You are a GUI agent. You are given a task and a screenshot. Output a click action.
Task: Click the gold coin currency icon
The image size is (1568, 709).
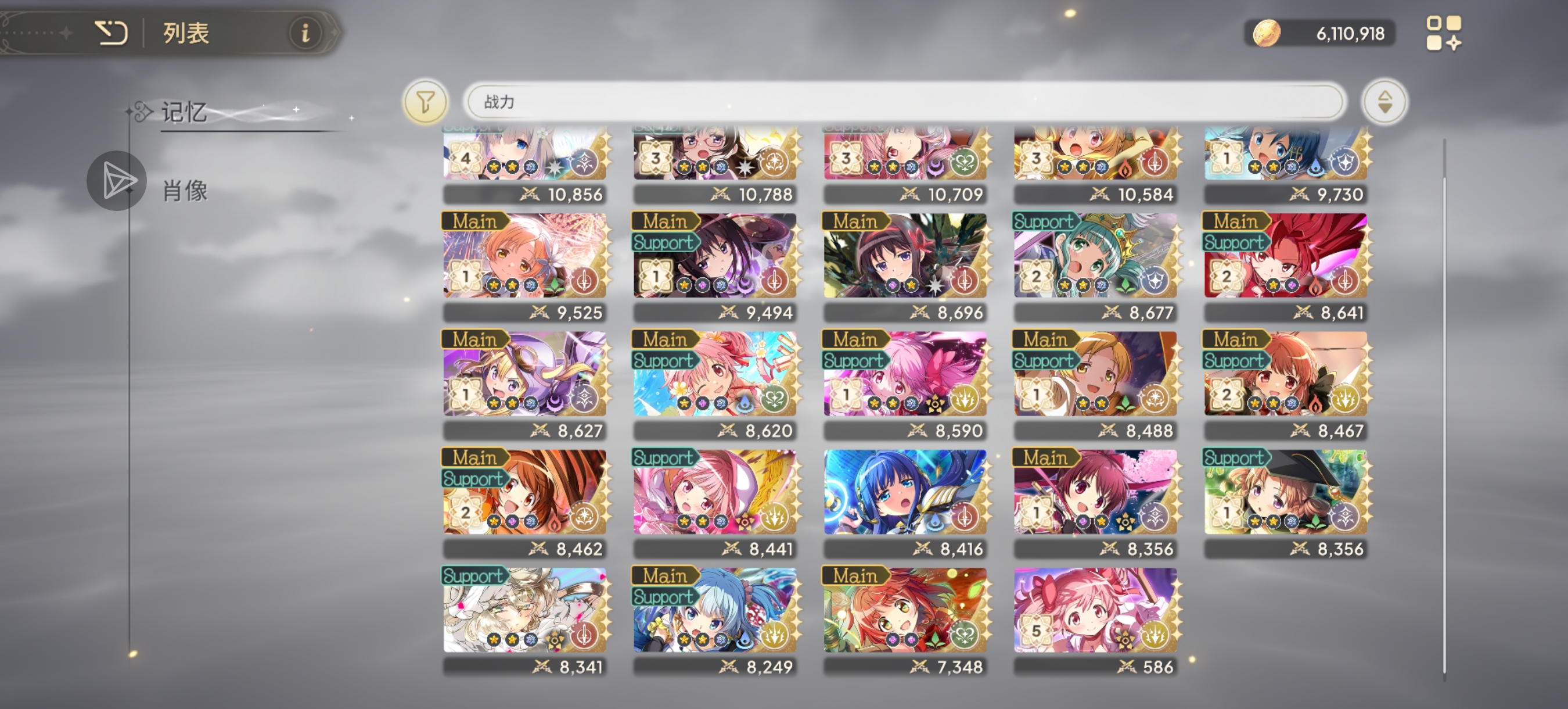(x=1267, y=34)
